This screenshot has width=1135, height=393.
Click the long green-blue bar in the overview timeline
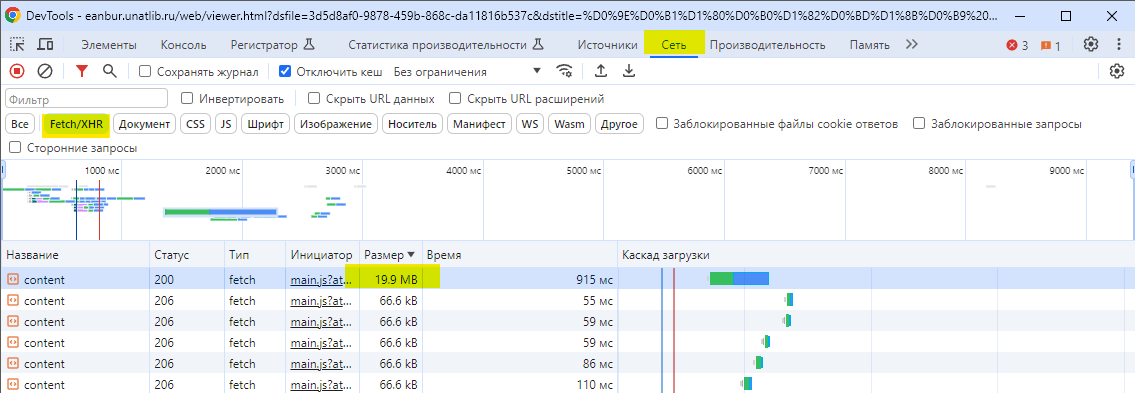(221, 212)
